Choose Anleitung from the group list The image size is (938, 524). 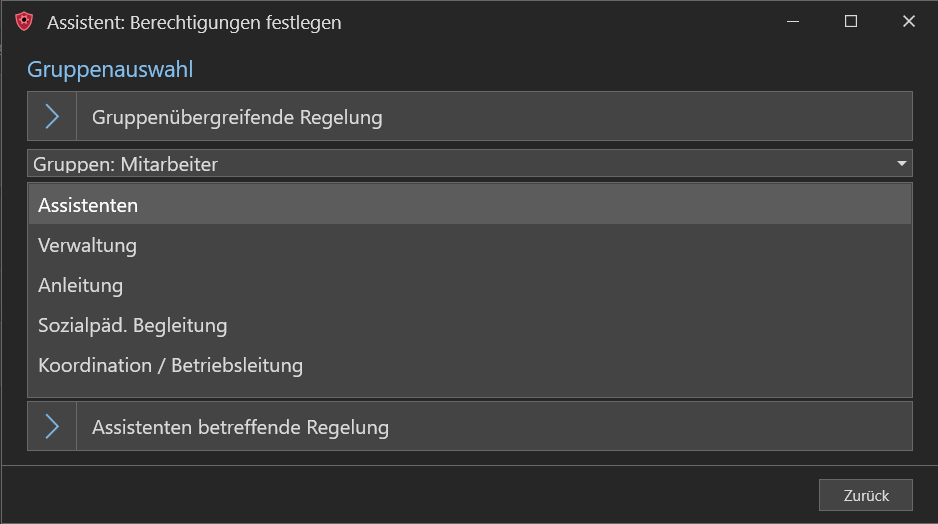point(470,285)
